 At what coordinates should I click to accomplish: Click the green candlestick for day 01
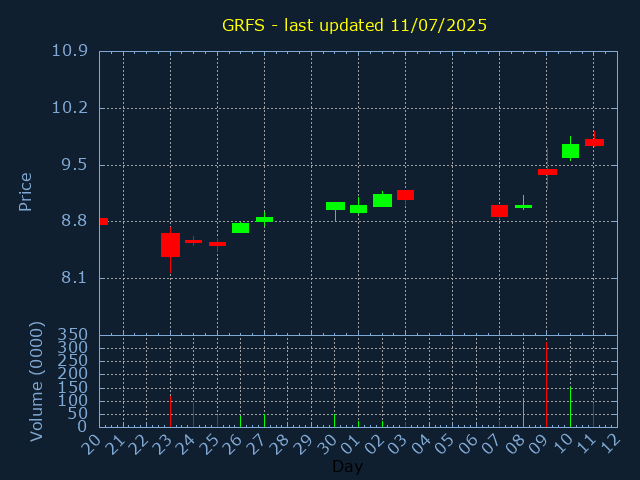358,209
